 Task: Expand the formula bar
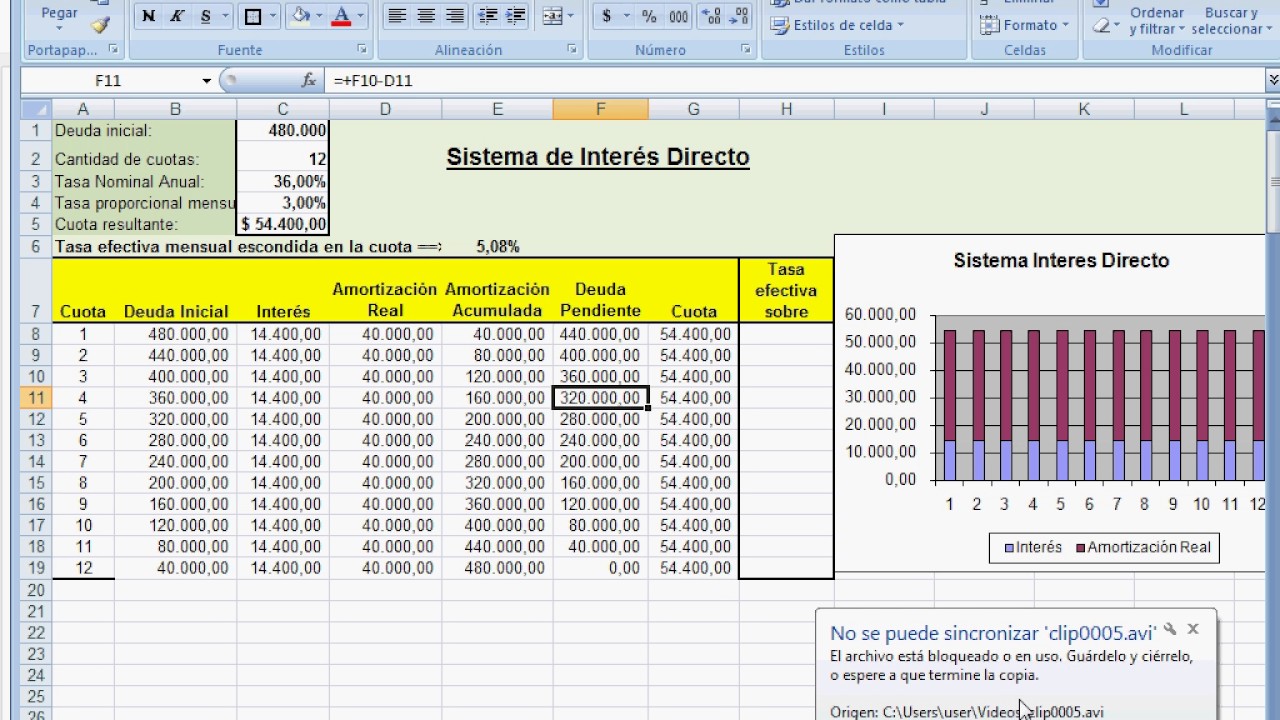click(x=1272, y=81)
